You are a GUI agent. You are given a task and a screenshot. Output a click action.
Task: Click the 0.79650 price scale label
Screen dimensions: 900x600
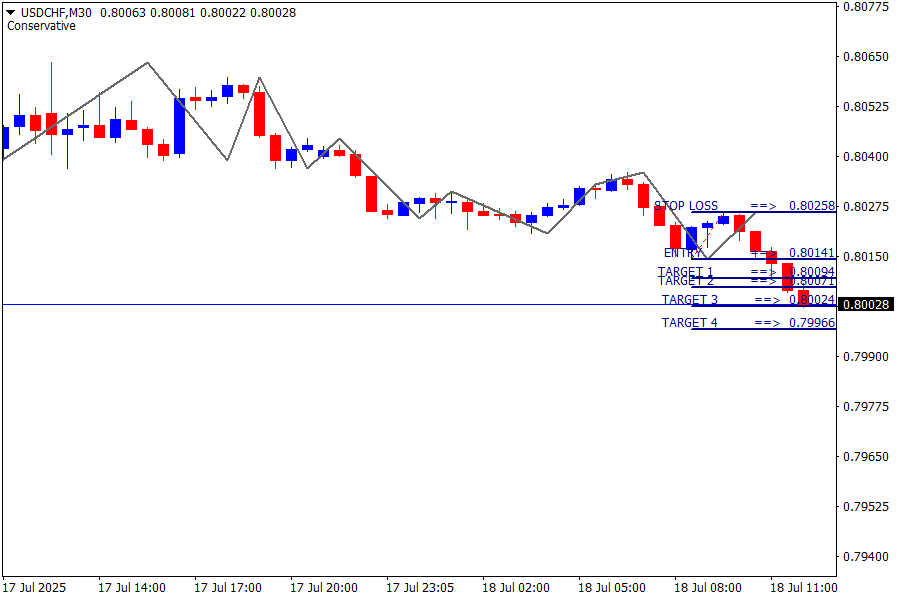coord(866,456)
